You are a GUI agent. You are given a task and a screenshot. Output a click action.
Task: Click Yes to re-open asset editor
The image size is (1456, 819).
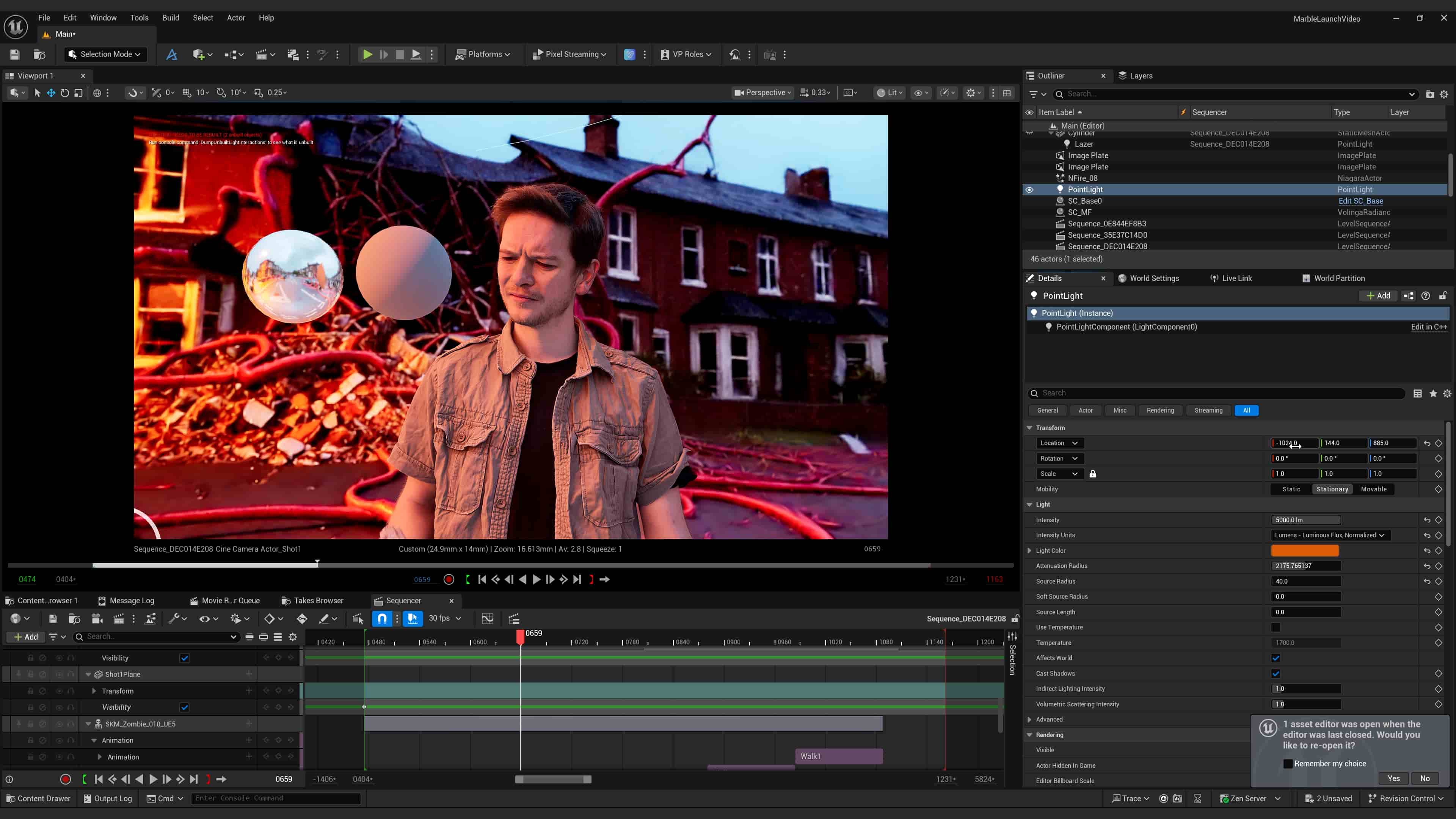(x=1393, y=778)
